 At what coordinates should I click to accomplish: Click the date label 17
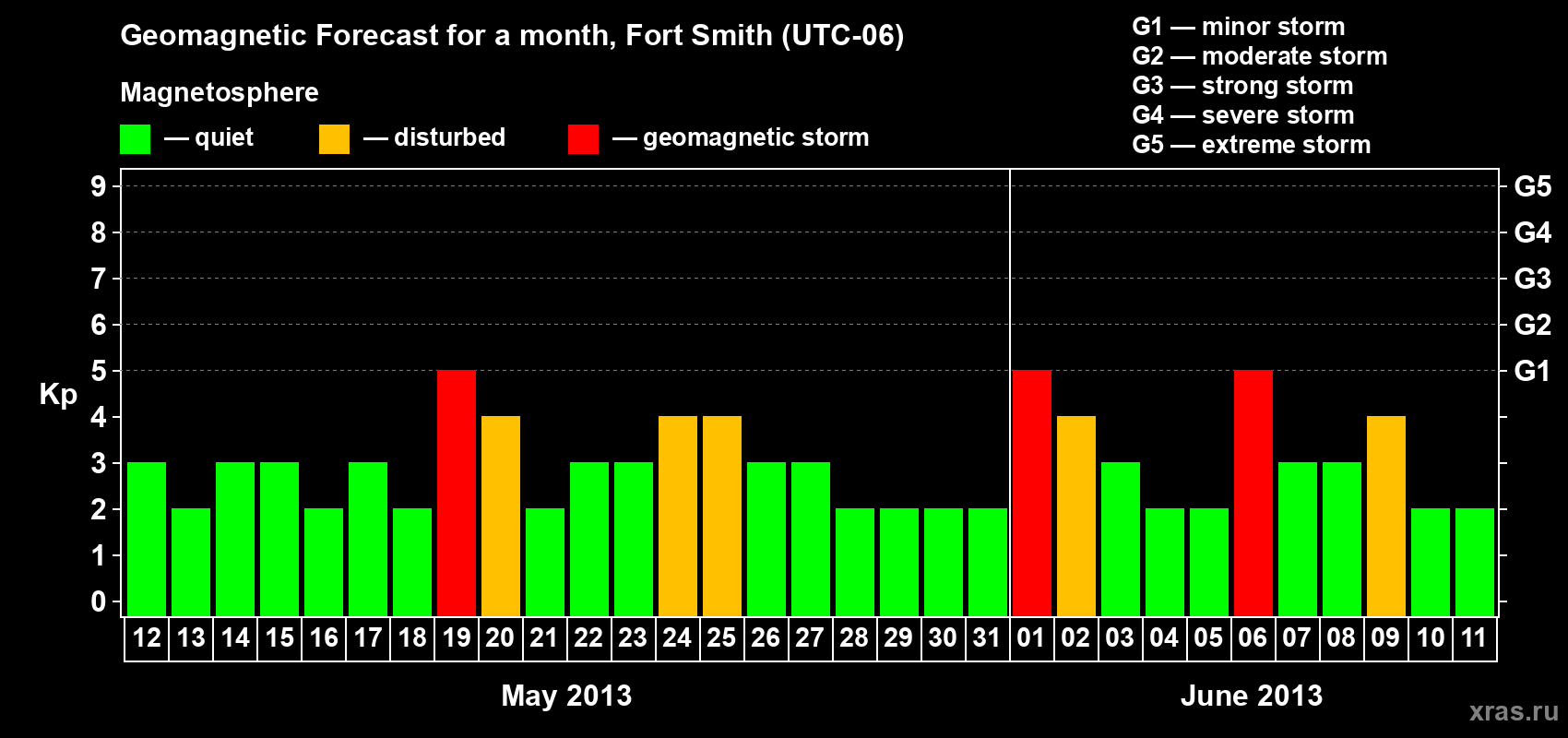[368, 638]
